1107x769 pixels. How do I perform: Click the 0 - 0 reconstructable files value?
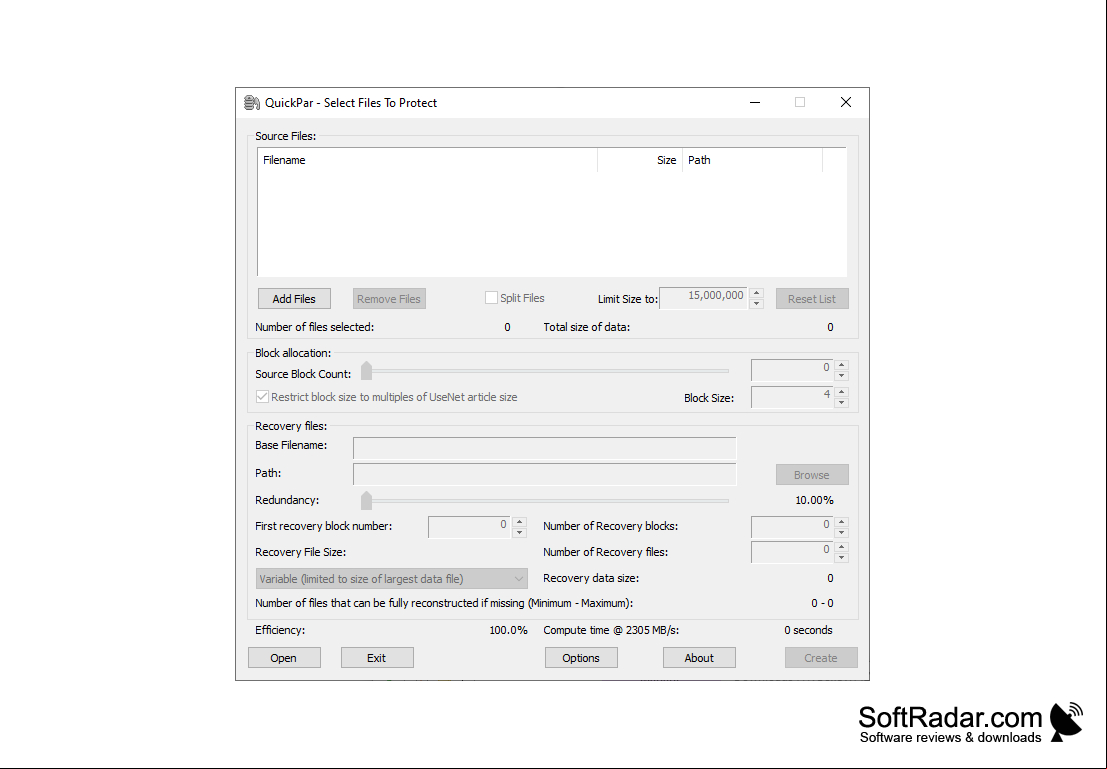(822, 603)
